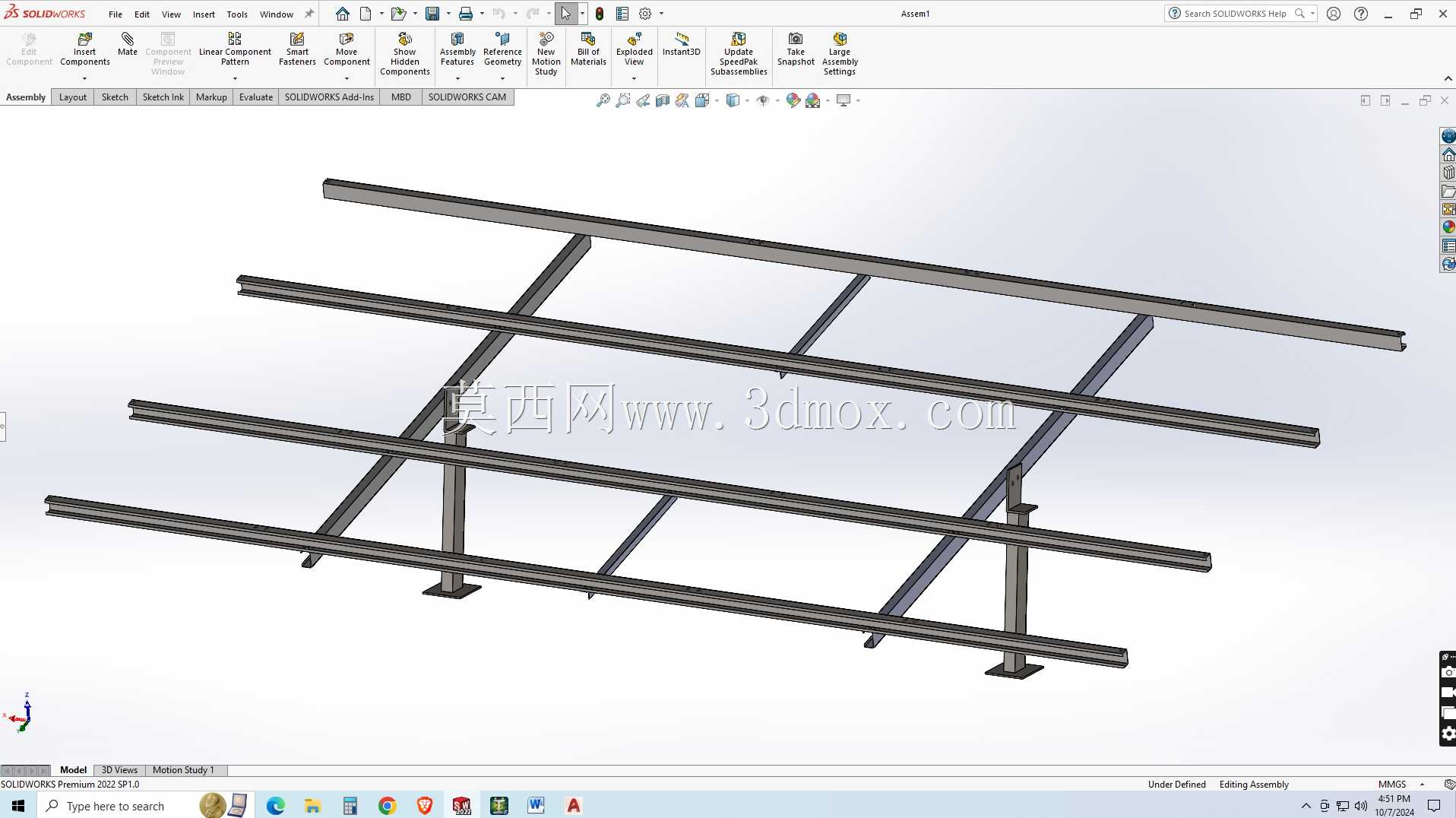
Task: Click the Apply Scene icon
Action: point(813,100)
